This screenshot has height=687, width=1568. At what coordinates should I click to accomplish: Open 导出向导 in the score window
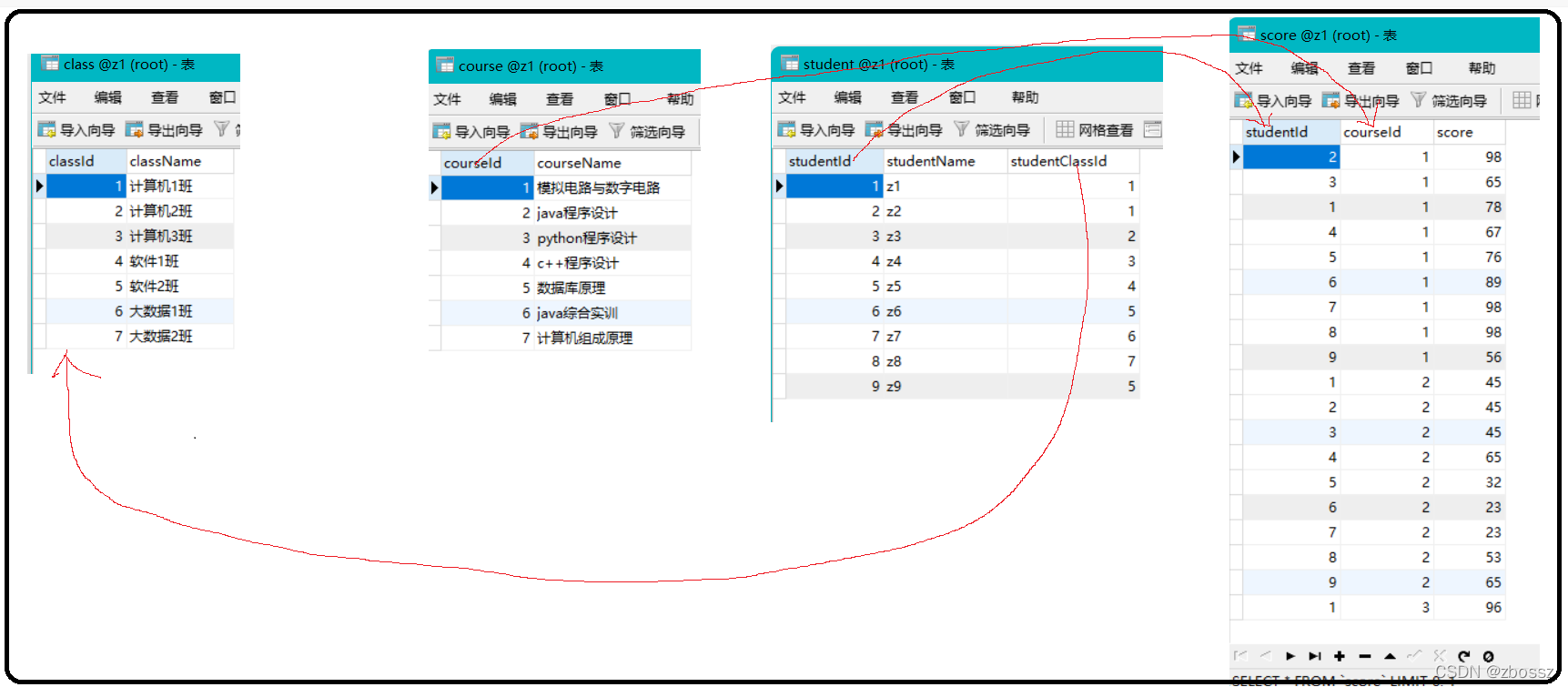(1361, 100)
